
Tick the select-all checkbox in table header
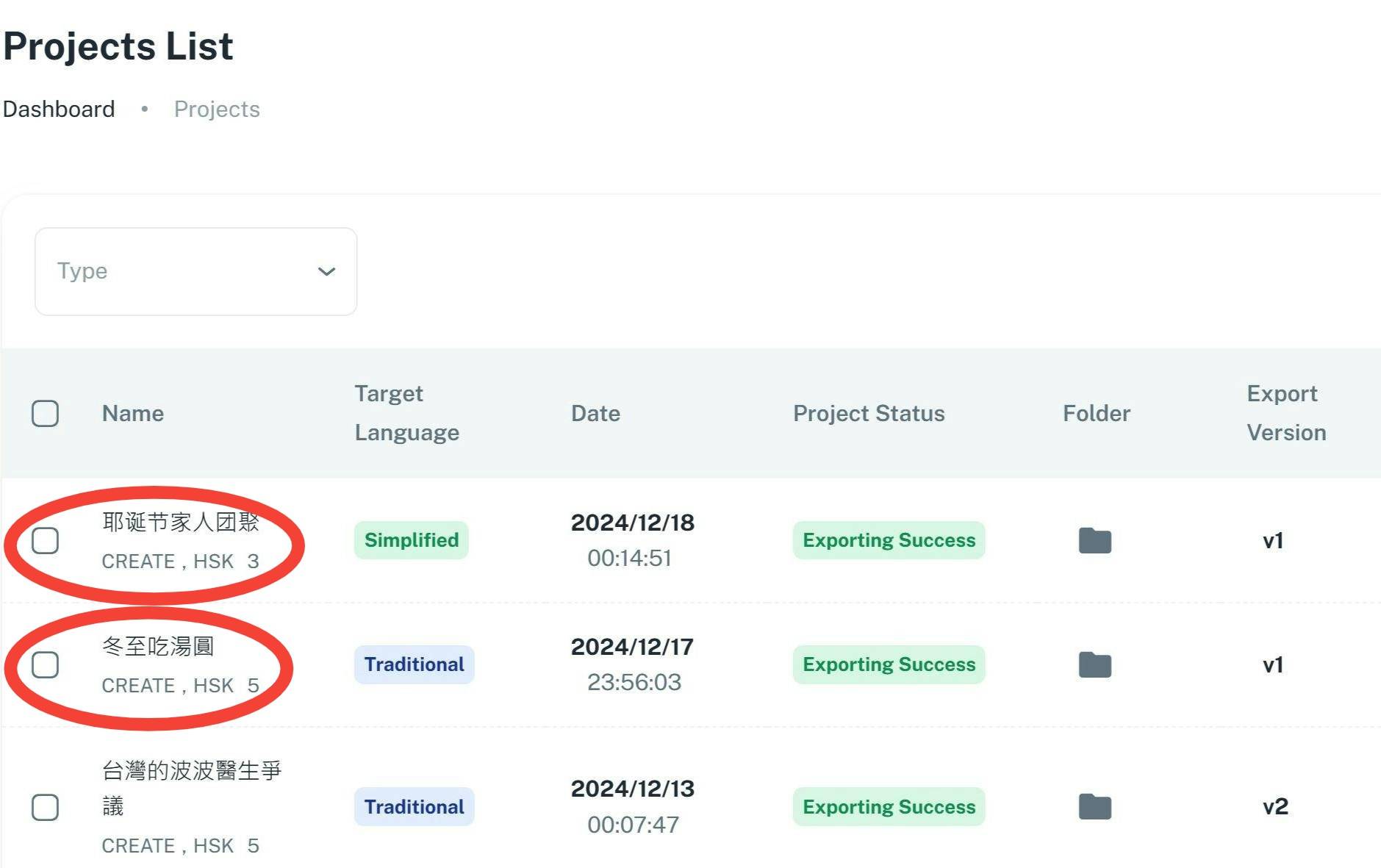45,413
